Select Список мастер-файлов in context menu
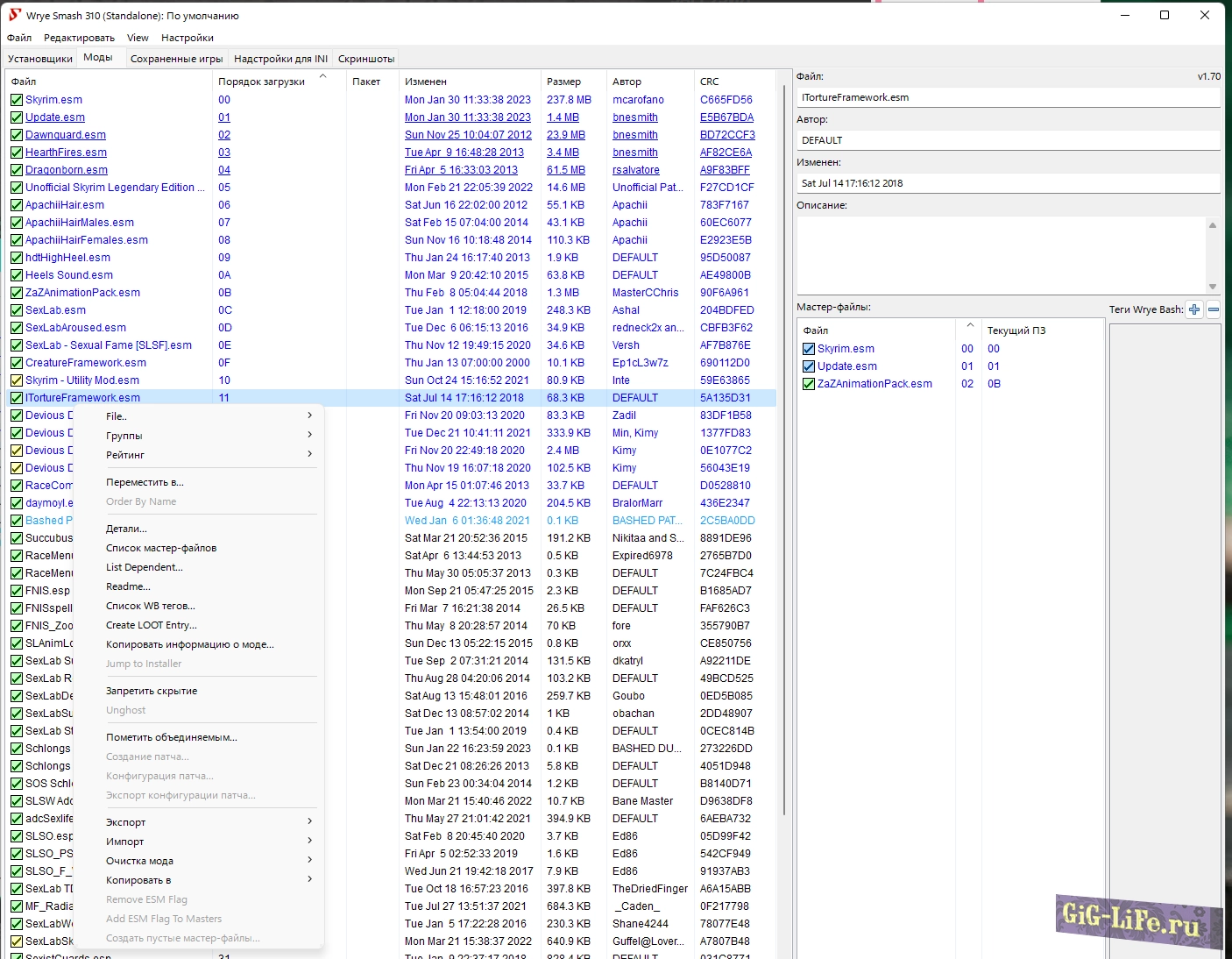The image size is (1232, 959). coord(161,548)
